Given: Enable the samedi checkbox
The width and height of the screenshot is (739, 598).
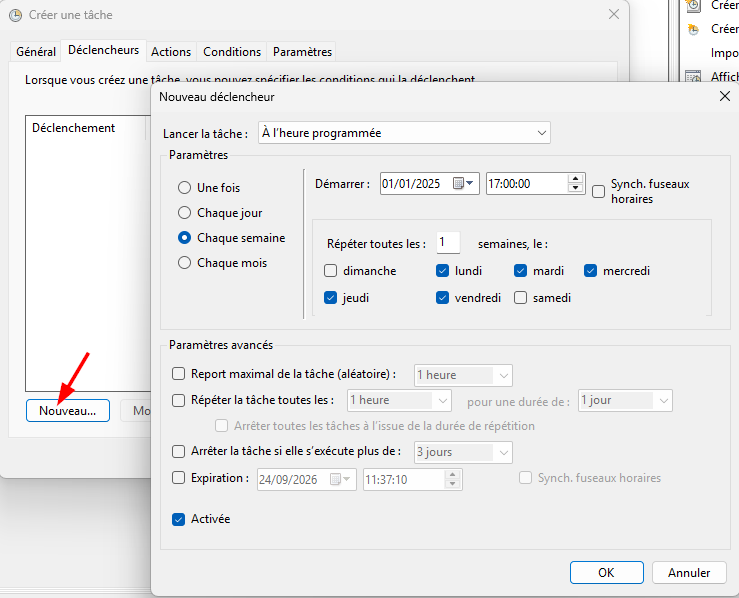Looking at the screenshot, I should [520, 298].
